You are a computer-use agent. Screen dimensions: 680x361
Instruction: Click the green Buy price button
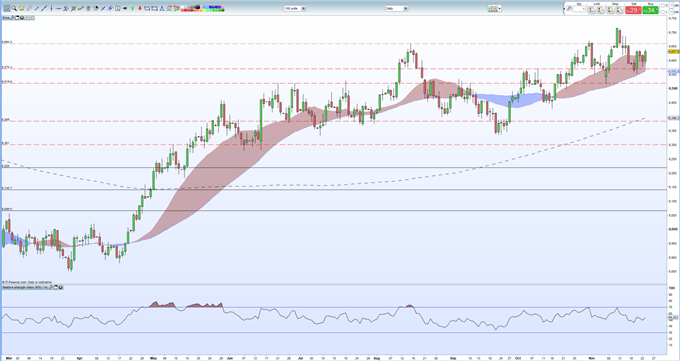click(651, 10)
